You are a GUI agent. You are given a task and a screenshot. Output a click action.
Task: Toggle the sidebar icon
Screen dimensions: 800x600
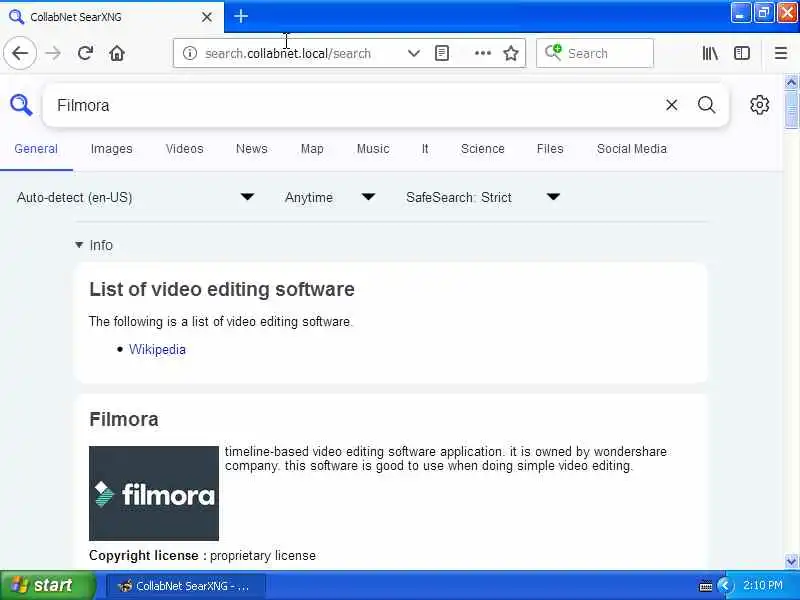pos(742,53)
